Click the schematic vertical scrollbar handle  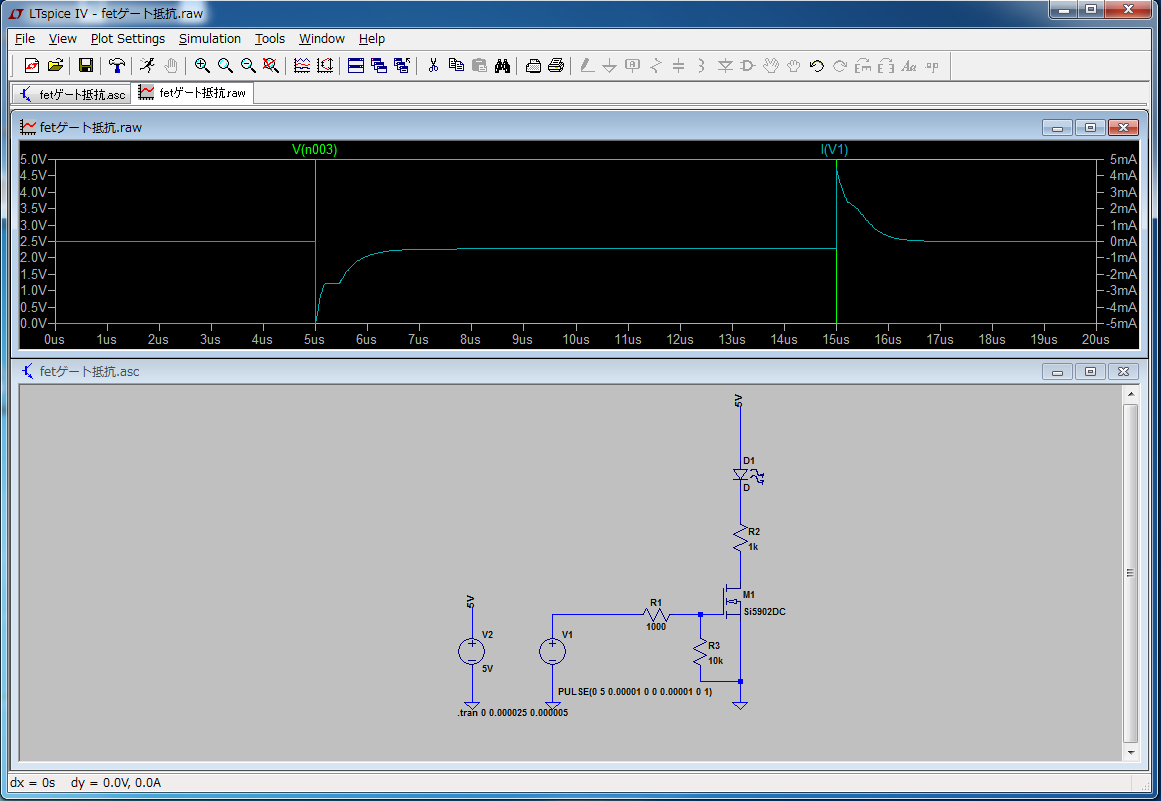1129,573
